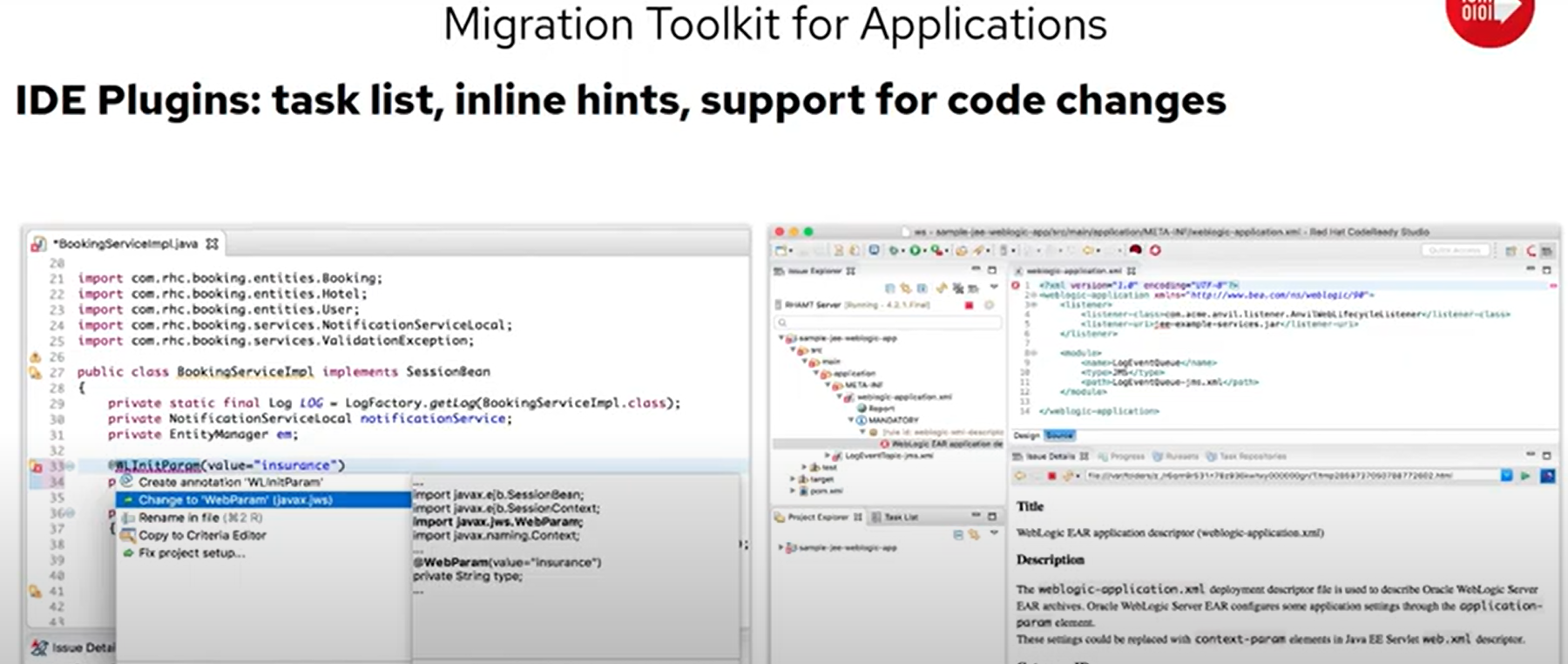
Task: Select weblogic-application.xml in Issue Explorer tree
Action: pyautogui.click(x=904, y=396)
